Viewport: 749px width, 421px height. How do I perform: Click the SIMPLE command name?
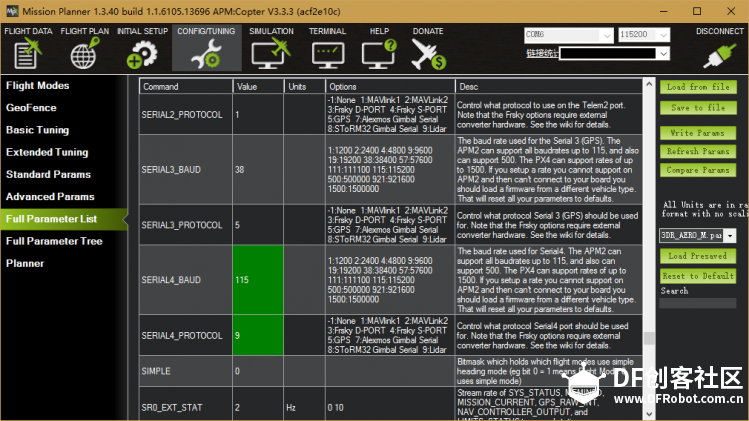point(156,371)
